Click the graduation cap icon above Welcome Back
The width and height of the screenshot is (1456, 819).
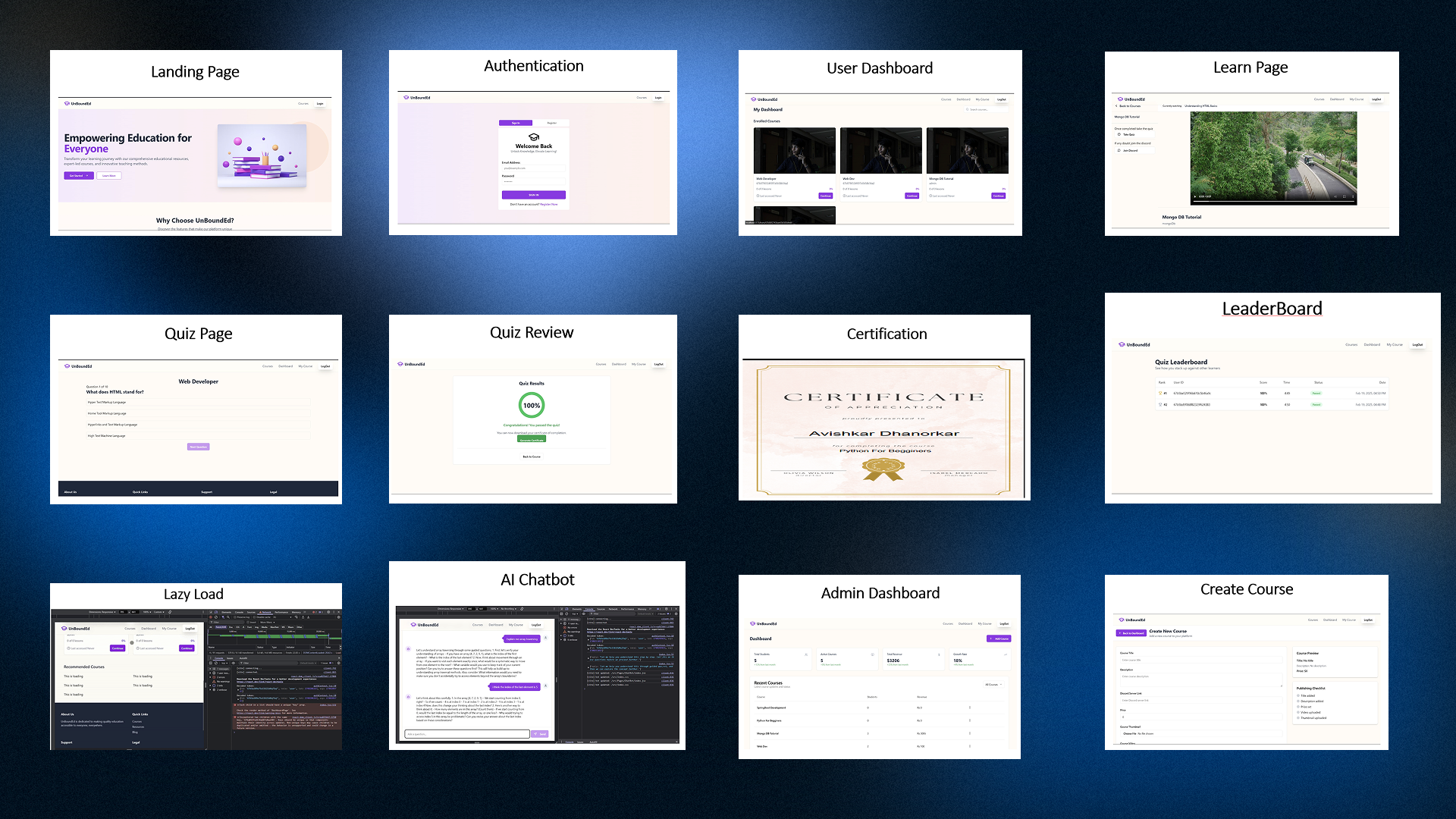(533, 137)
